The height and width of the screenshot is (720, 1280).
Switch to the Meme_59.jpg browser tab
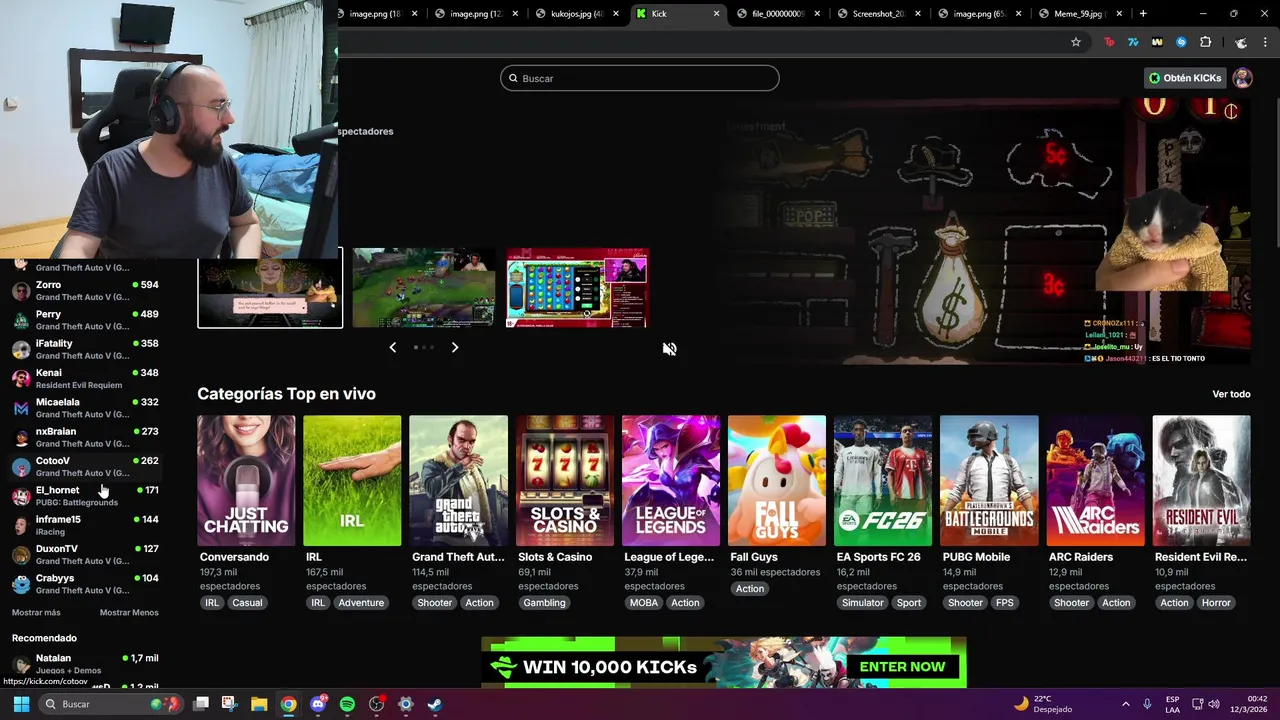pos(1080,14)
